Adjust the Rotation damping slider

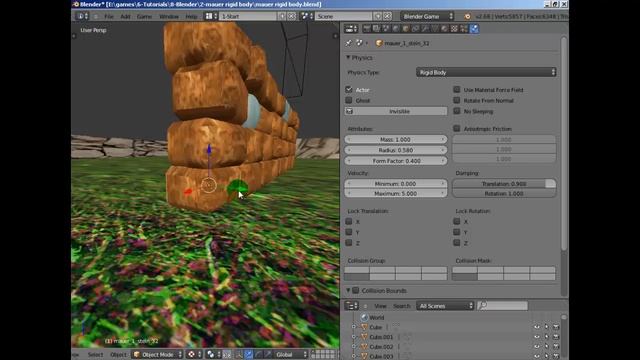point(504,193)
